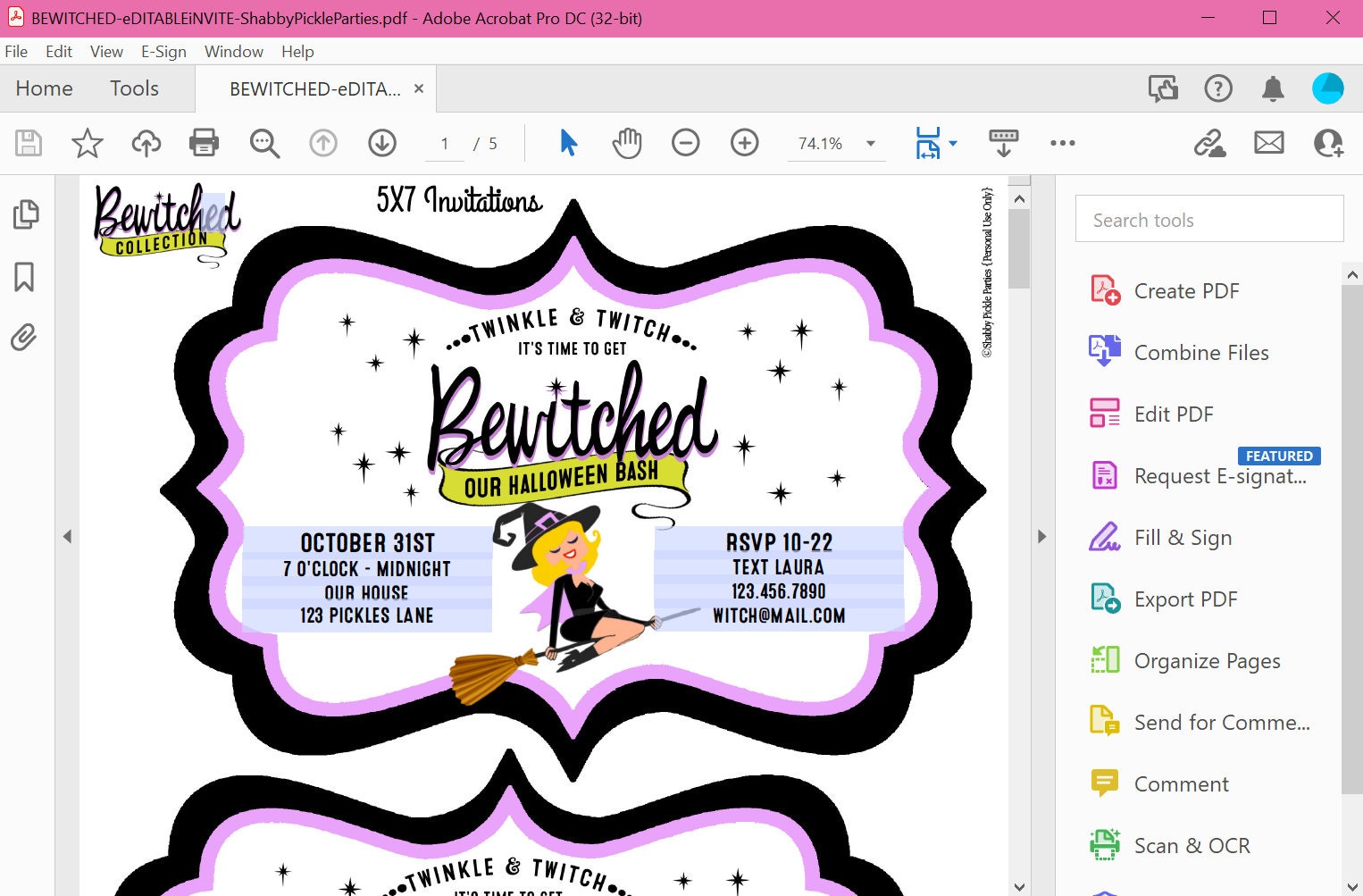Click the scrolling mode toolbar icon
This screenshot has height=896, width=1363.
pos(1004,143)
